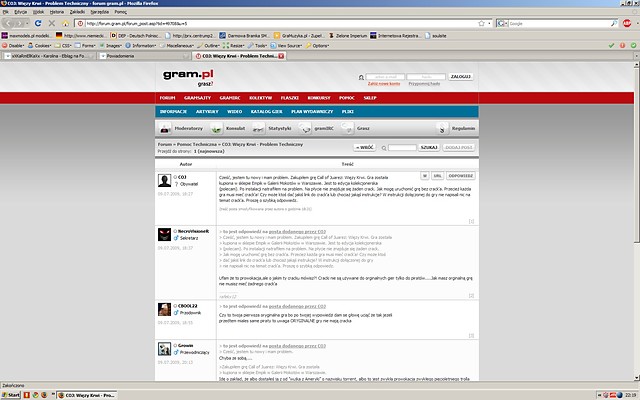Click the red error indicator in Web Developer toolbar

(x=622, y=46)
